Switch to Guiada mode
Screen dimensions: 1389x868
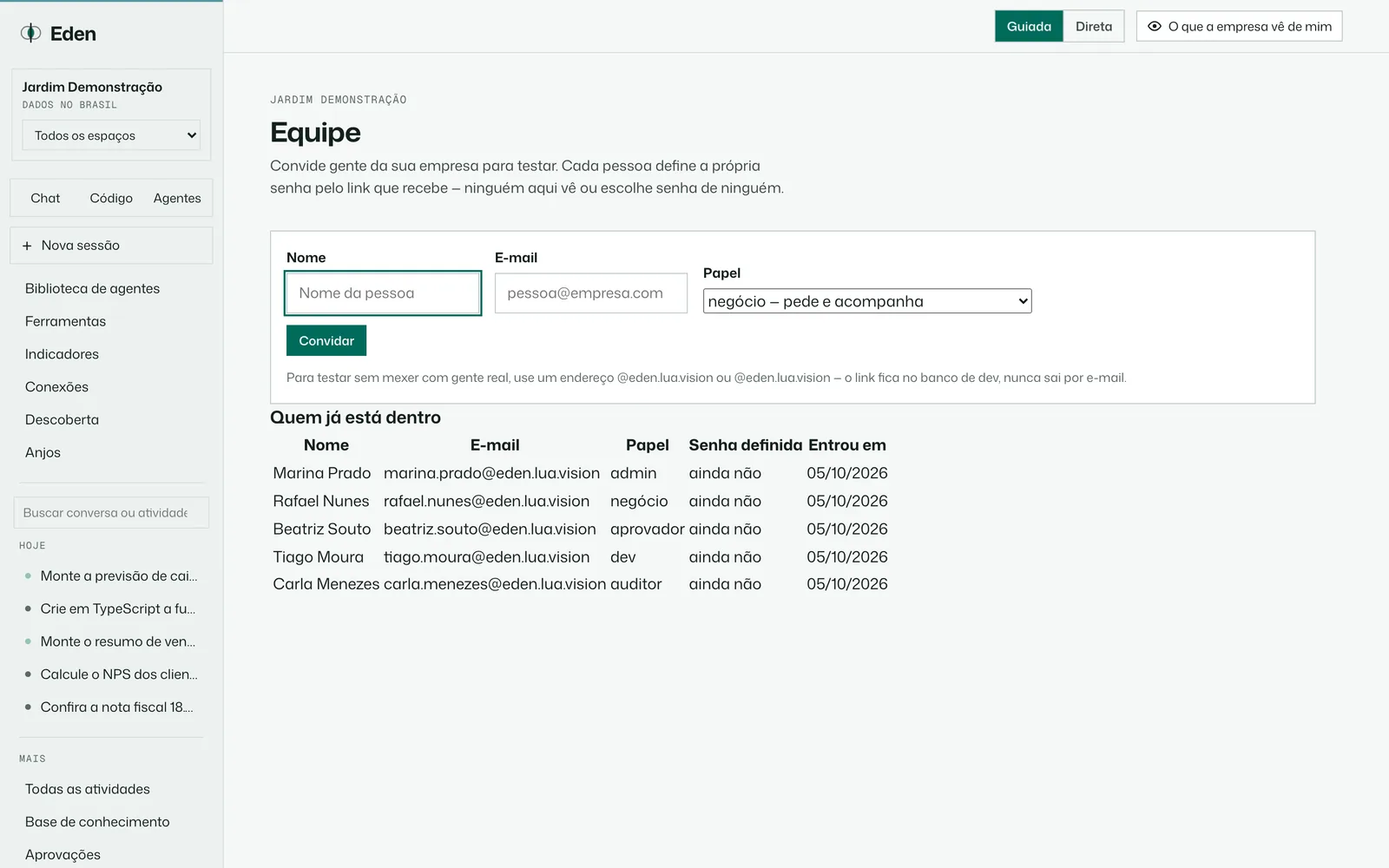[x=1029, y=26]
